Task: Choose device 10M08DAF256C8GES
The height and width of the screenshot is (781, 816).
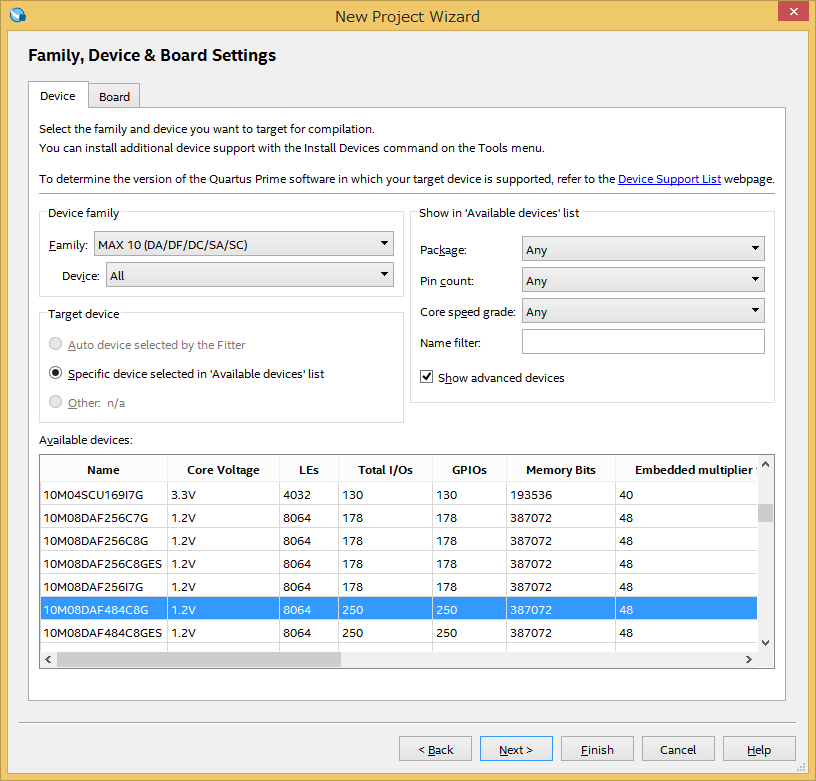Action: click(x=399, y=564)
